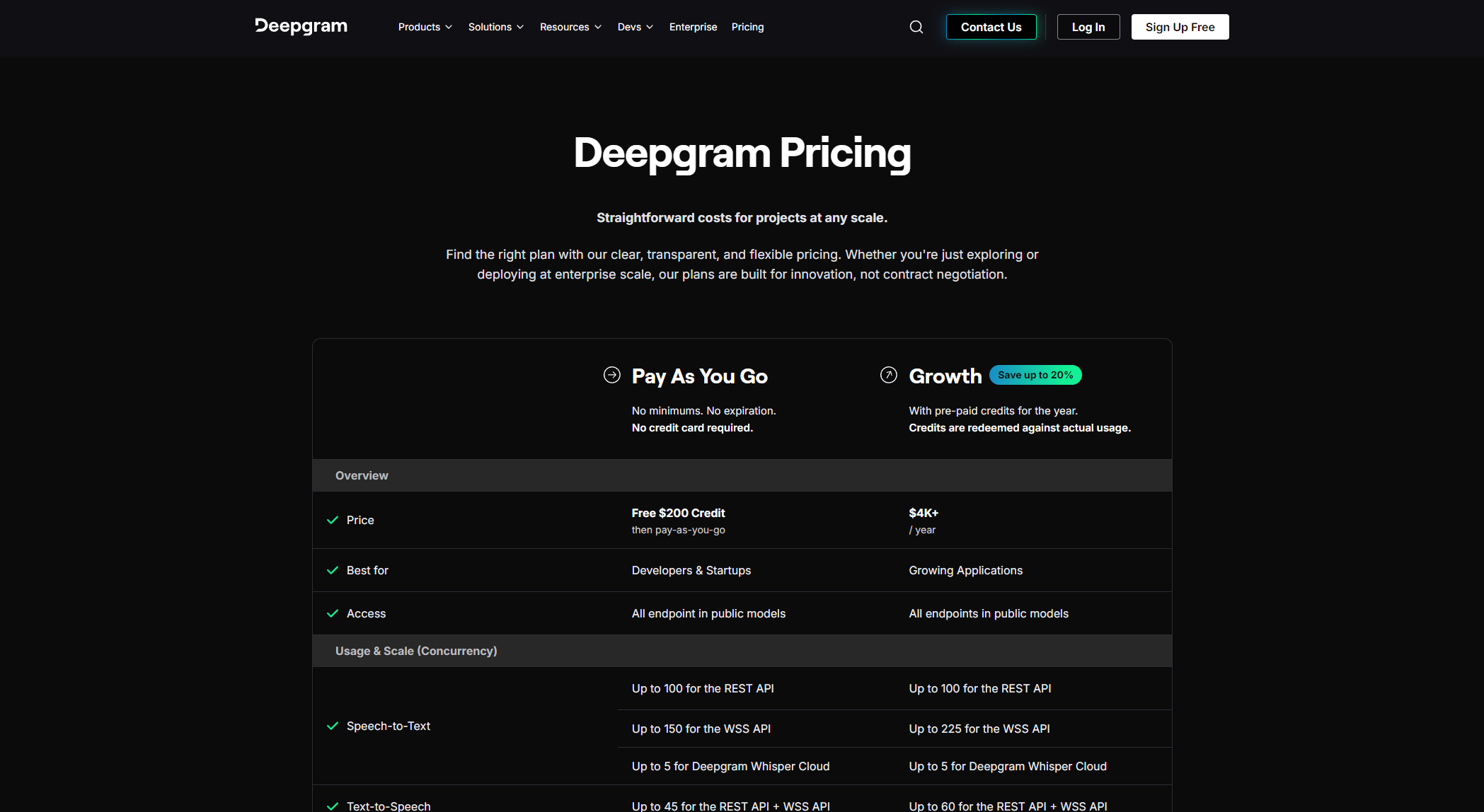
Task: Click the diagonal arrow icon beside Growth
Action: (888, 375)
